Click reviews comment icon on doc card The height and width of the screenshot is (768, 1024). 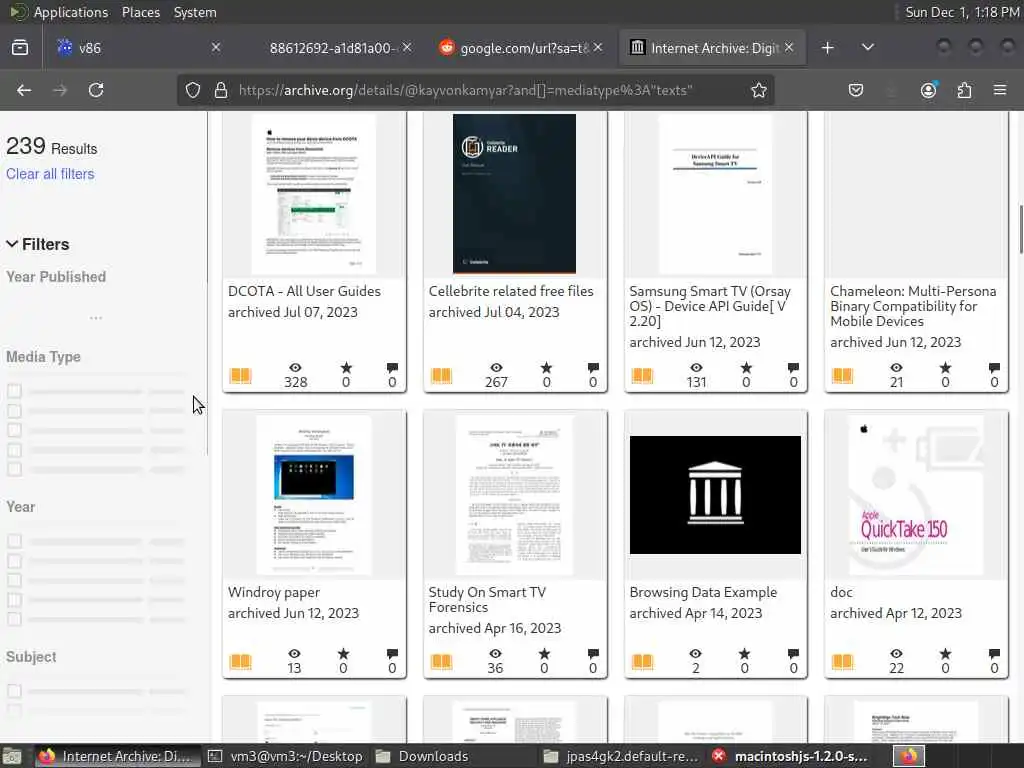coord(994,654)
